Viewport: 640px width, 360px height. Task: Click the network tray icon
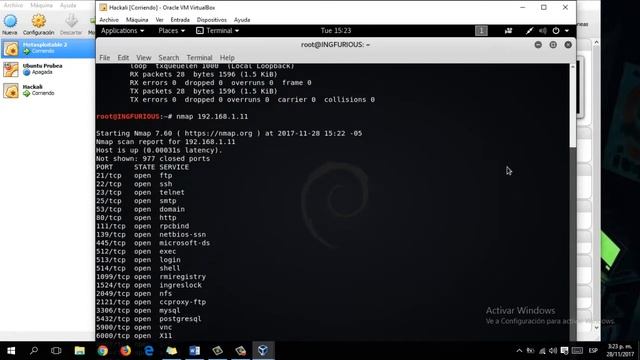coord(542,351)
